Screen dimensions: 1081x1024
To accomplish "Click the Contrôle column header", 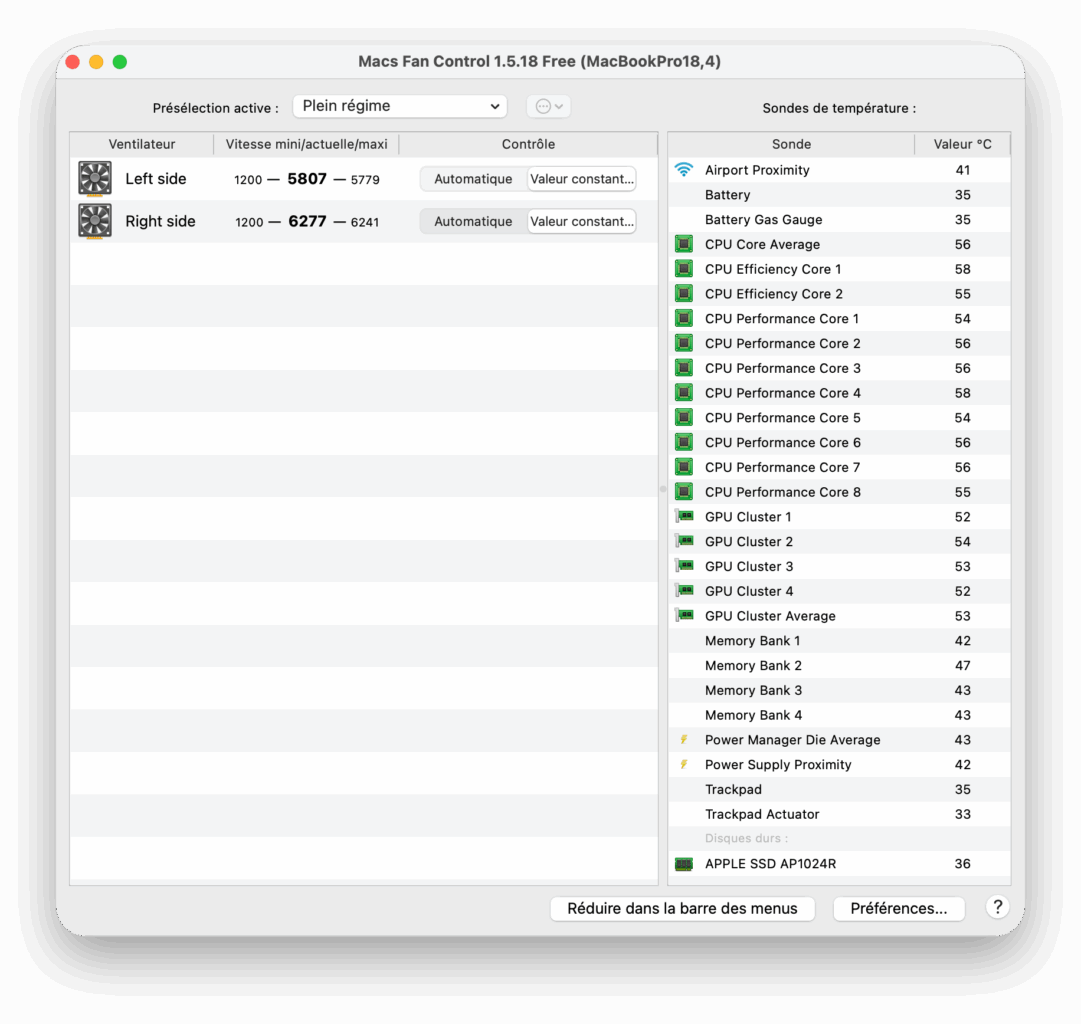I will point(528,144).
